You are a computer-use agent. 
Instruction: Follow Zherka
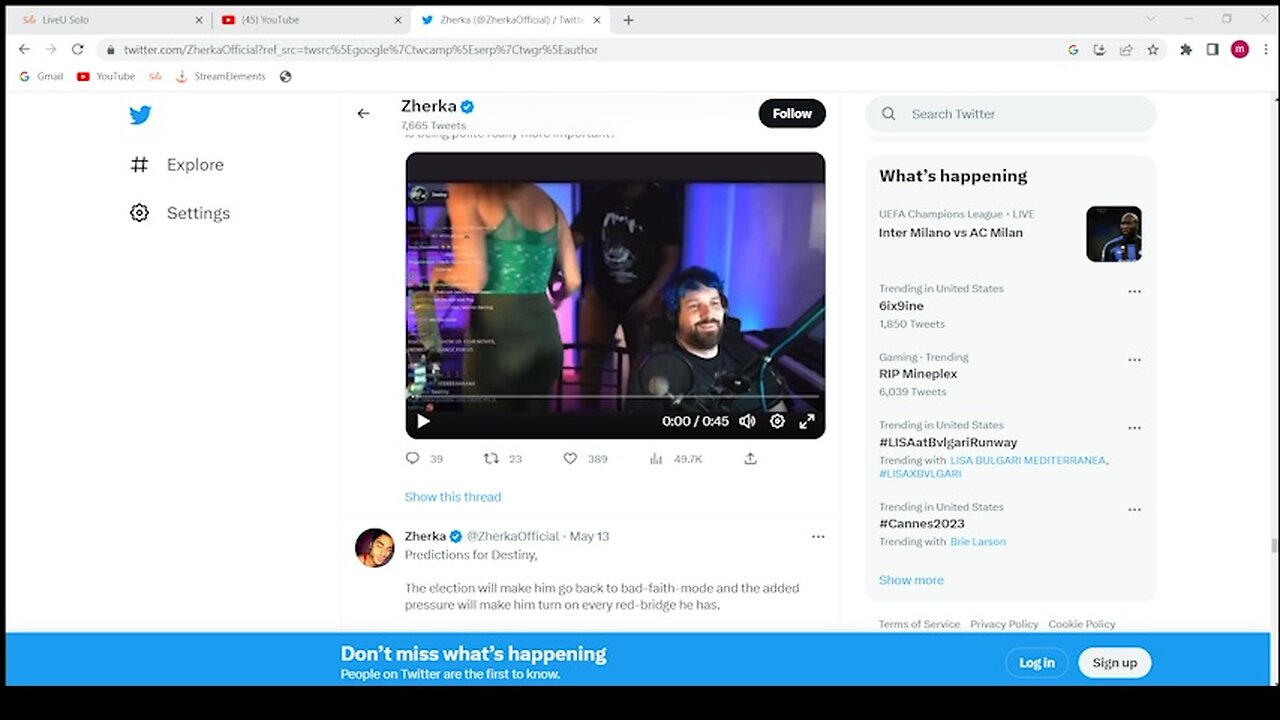click(792, 114)
